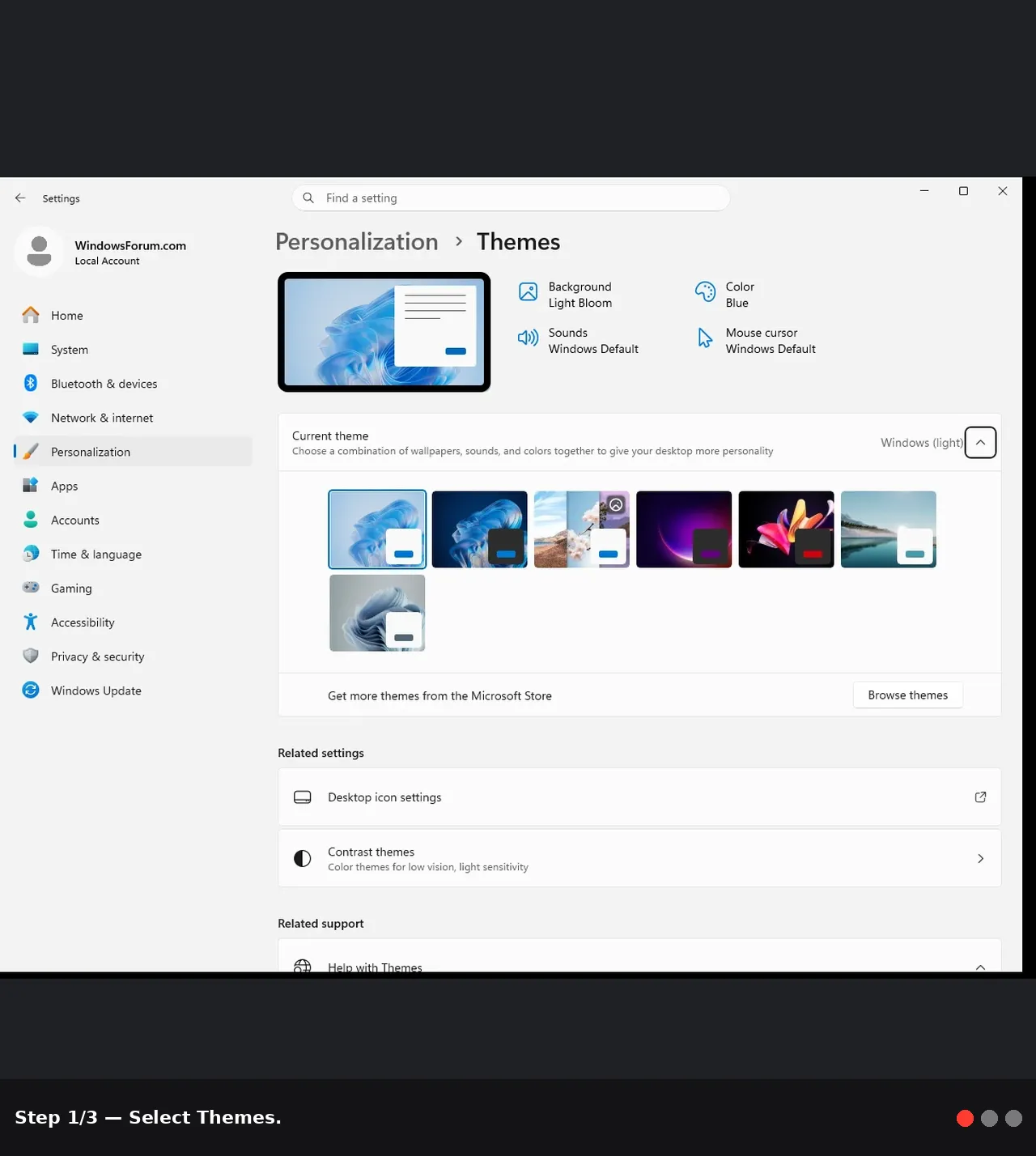Click the Bluetooth & devices icon

click(x=31, y=383)
